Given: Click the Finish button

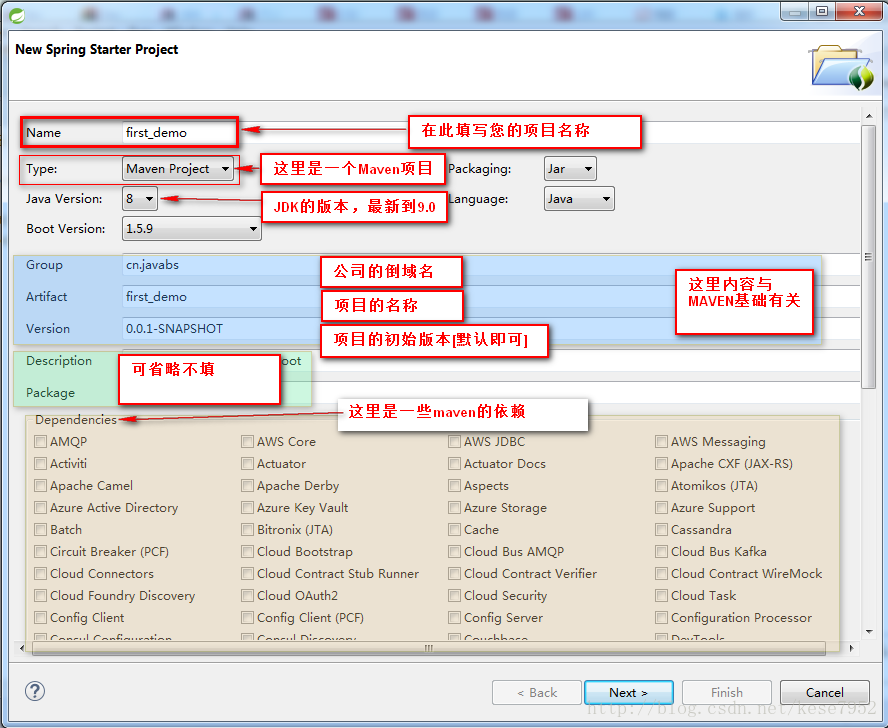Looking at the screenshot, I should pyautogui.click(x=727, y=692).
